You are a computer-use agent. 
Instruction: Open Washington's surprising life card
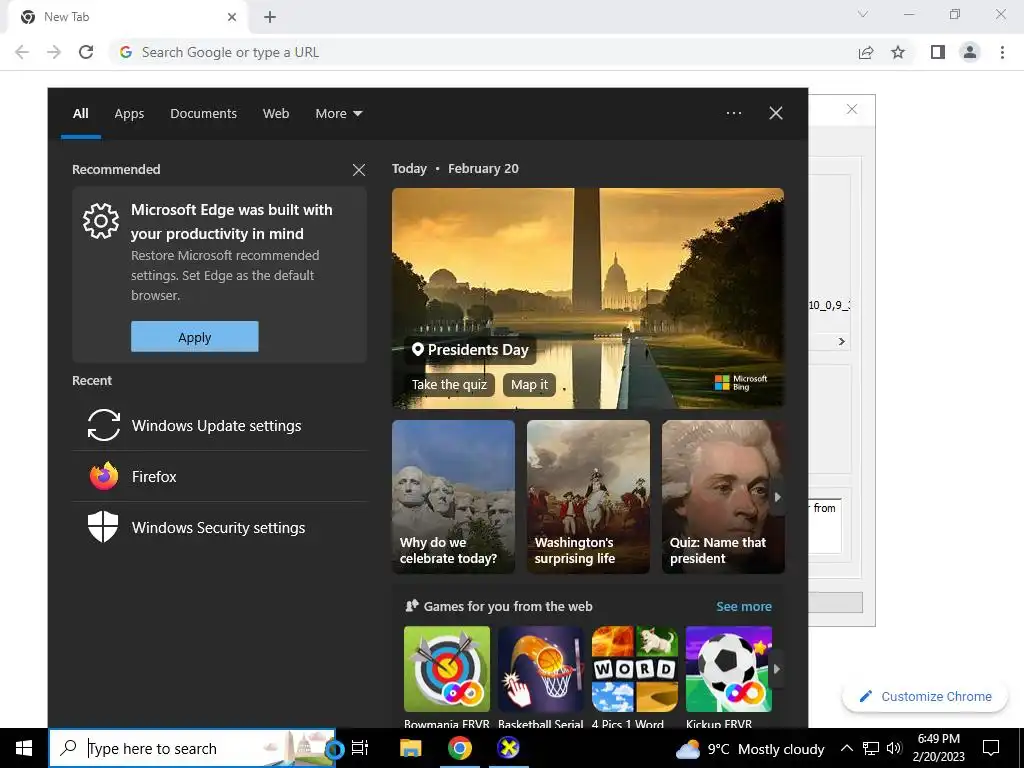point(588,497)
